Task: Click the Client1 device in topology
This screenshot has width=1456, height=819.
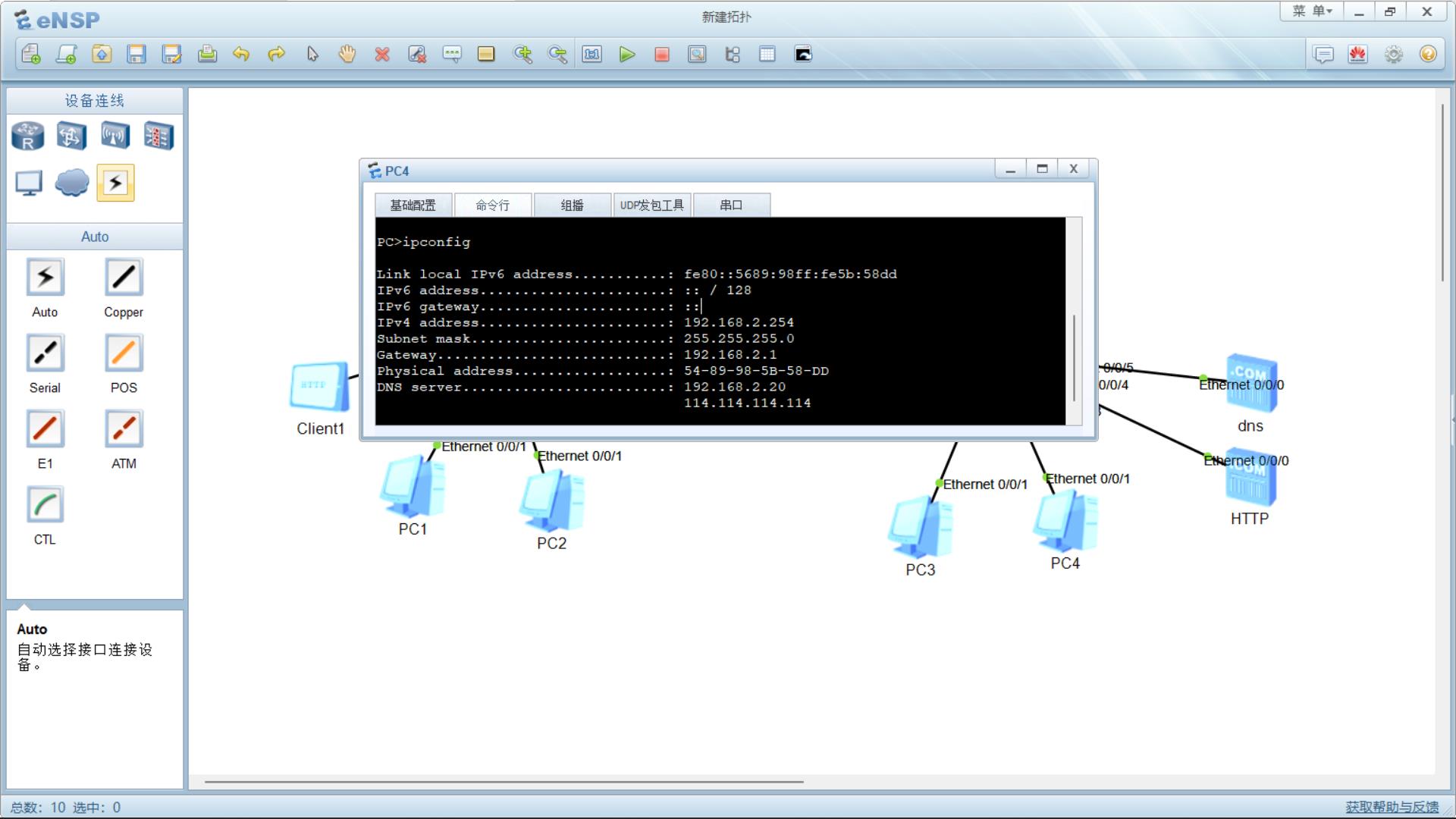Action: (x=320, y=387)
